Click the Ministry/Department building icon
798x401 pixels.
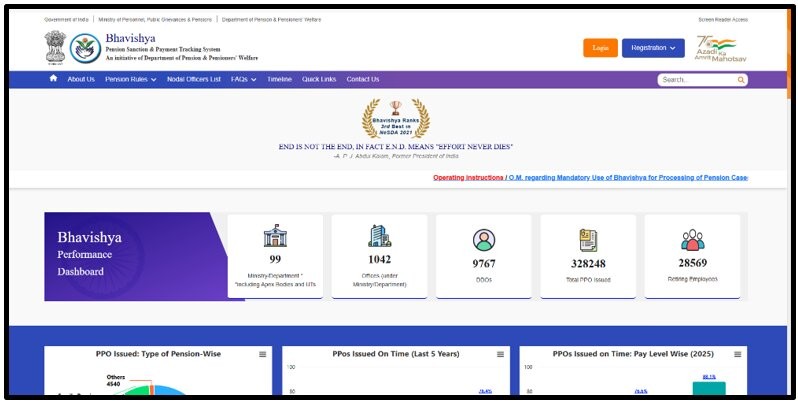pyautogui.click(x=275, y=236)
